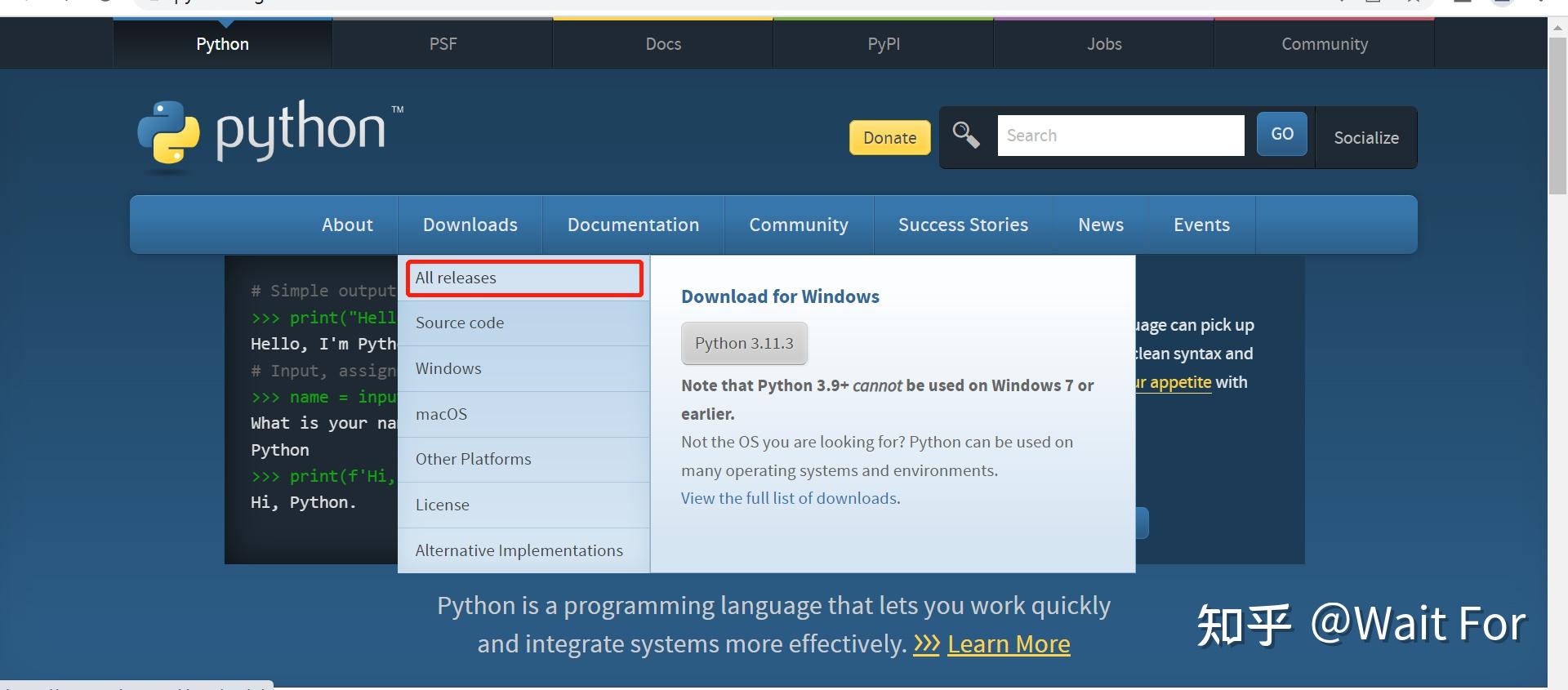The image size is (1568, 690).
Task: Click the magnifying glass search icon
Action: click(x=966, y=135)
